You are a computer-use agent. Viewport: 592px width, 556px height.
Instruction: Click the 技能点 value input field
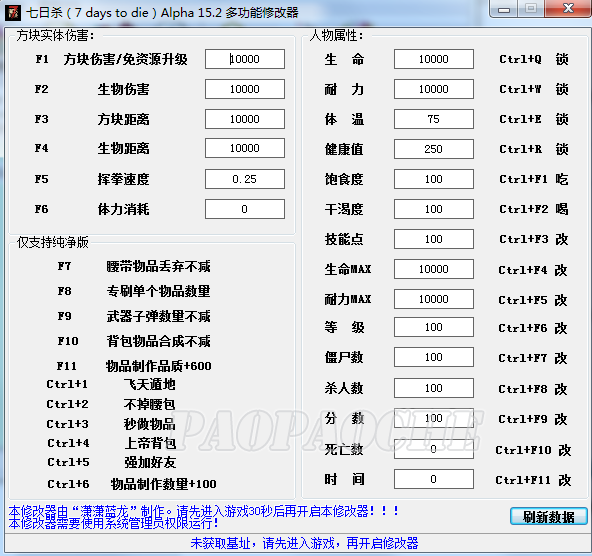click(434, 239)
